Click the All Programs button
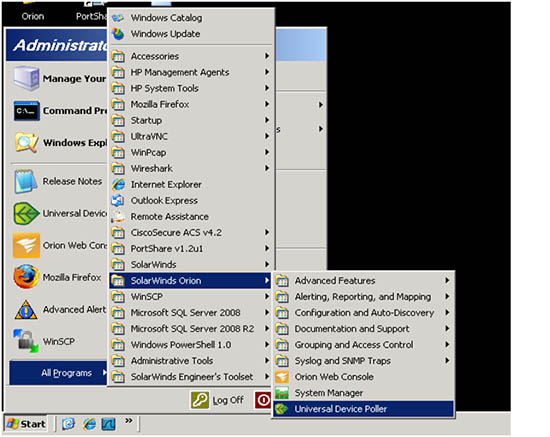The width and height of the screenshot is (550, 437). 58,373
